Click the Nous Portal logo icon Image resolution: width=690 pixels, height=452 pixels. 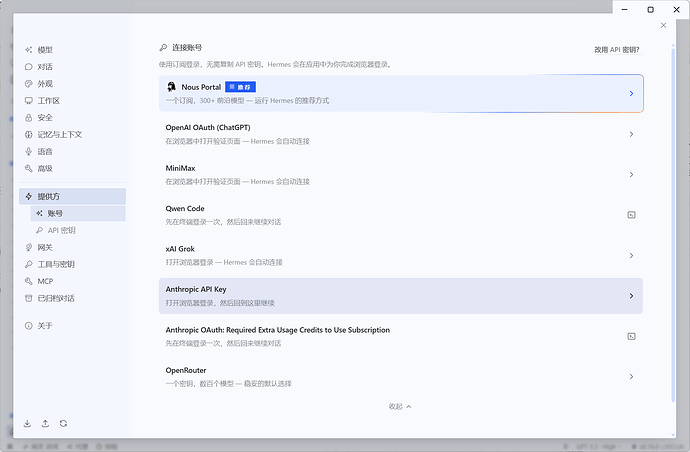click(172, 87)
